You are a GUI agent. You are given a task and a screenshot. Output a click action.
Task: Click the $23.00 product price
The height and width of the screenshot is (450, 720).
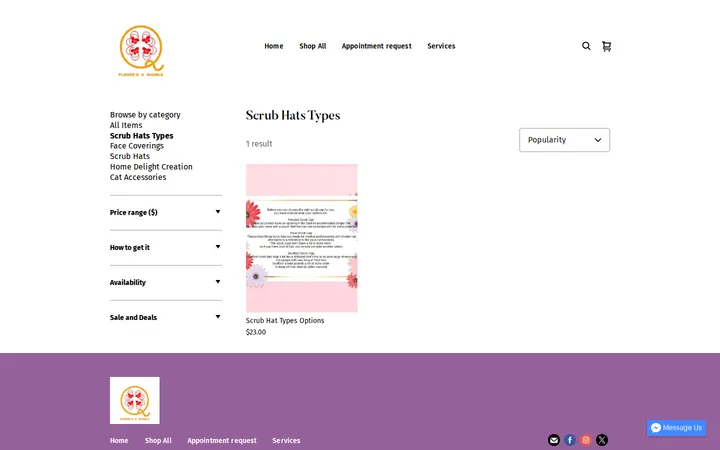tap(256, 332)
